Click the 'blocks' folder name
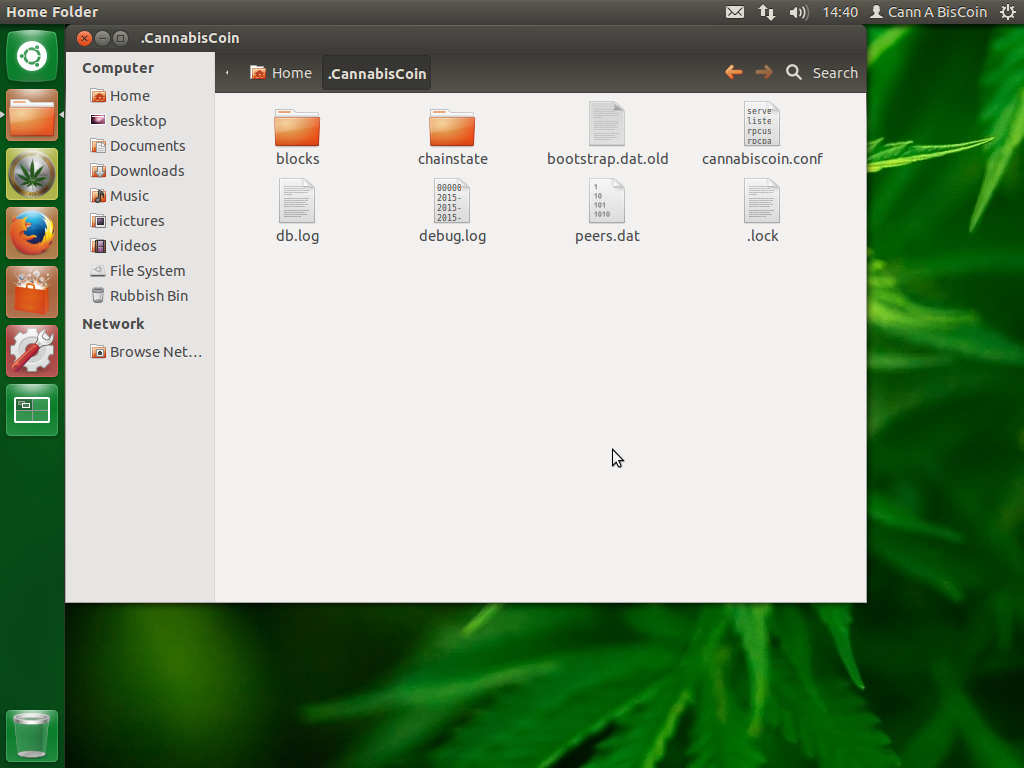The image size is (1024, 768). click(297, 159)
